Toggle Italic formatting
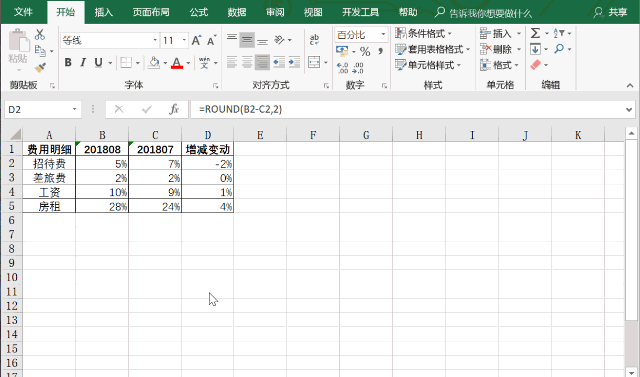 coord(83,62)
